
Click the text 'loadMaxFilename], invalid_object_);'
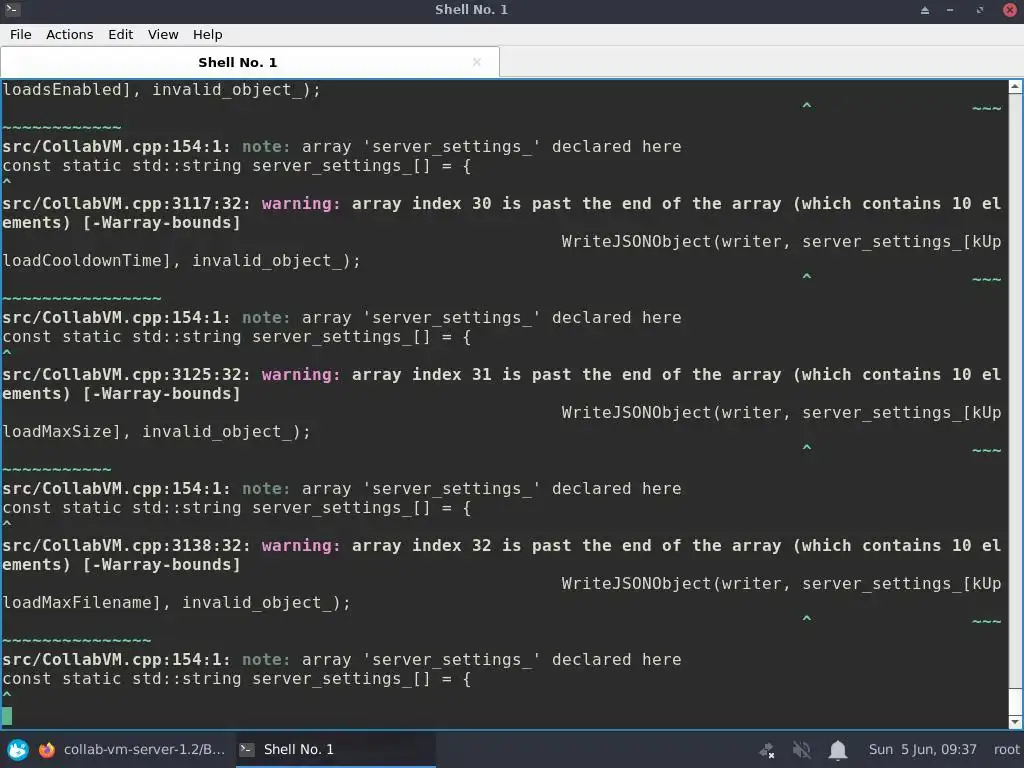[x=176, y=603]
